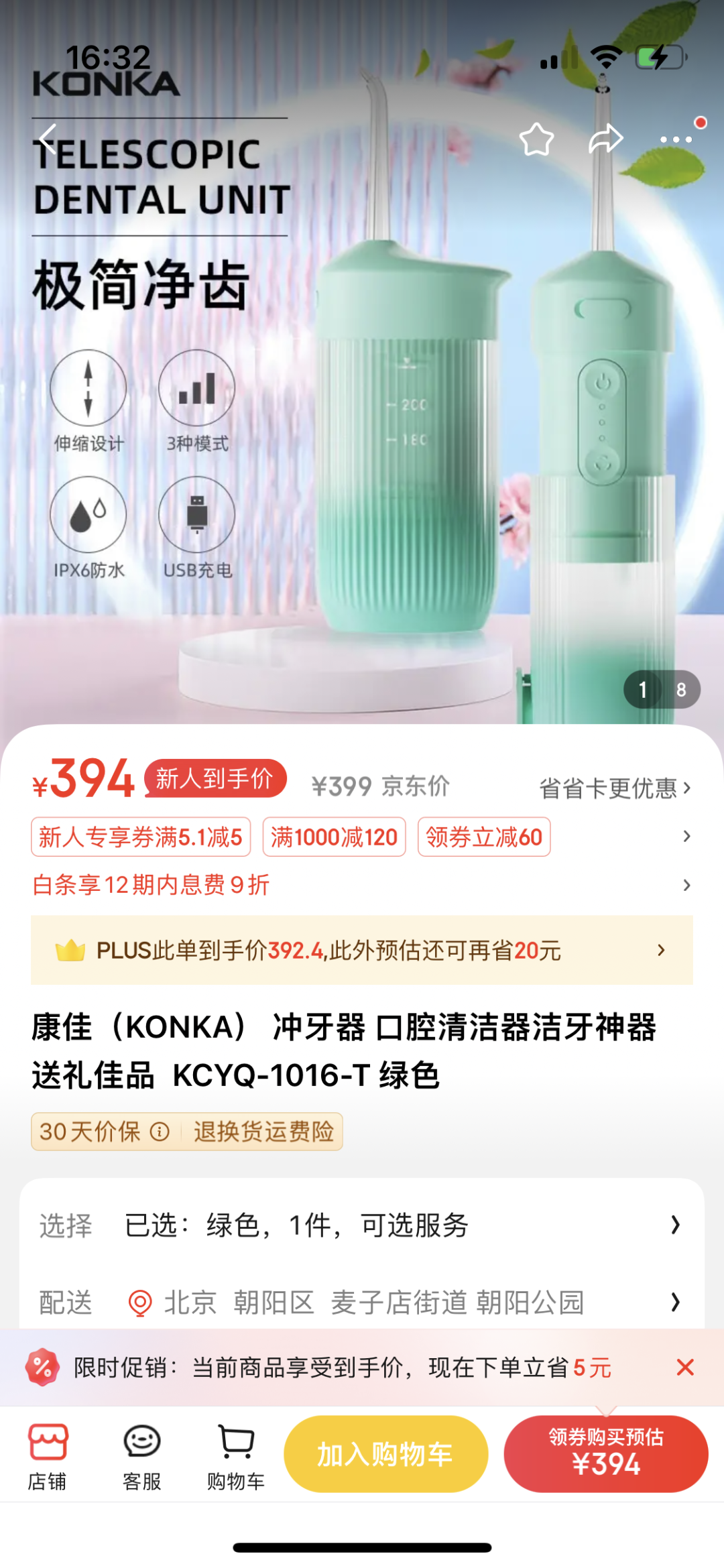The height and width of the screenshot is (1568, 724).
Task: Tap the back arrow icon
Action: coord(48,139)
